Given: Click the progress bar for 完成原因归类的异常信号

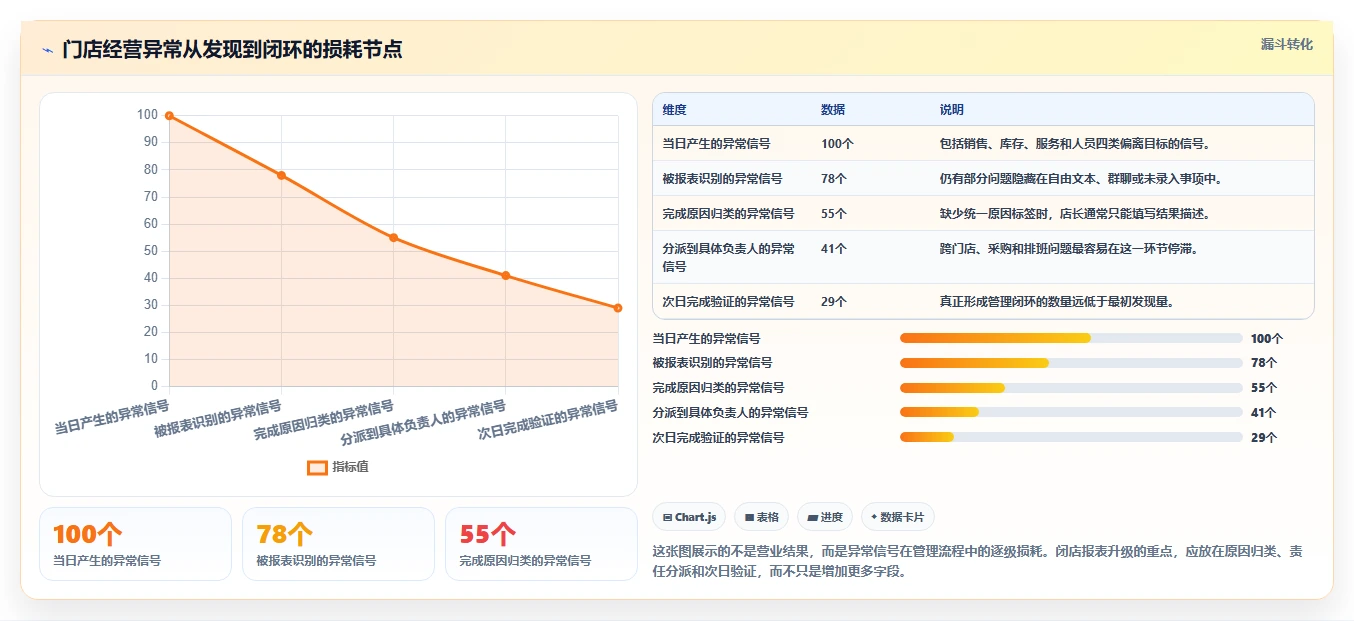Looking at the screenshot, I should coord(1071,388).
